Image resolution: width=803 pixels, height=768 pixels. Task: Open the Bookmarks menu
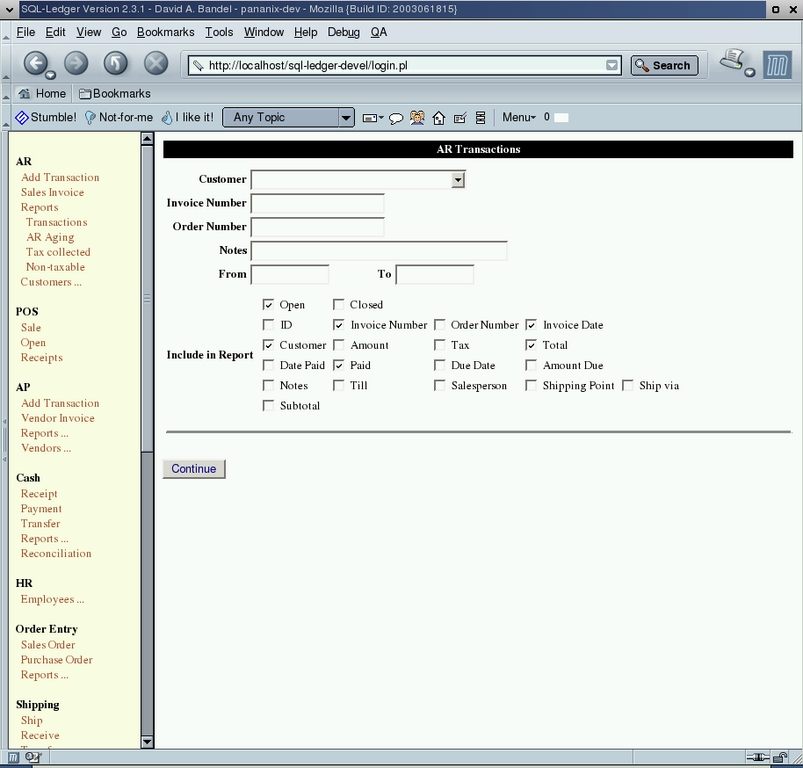165,32
